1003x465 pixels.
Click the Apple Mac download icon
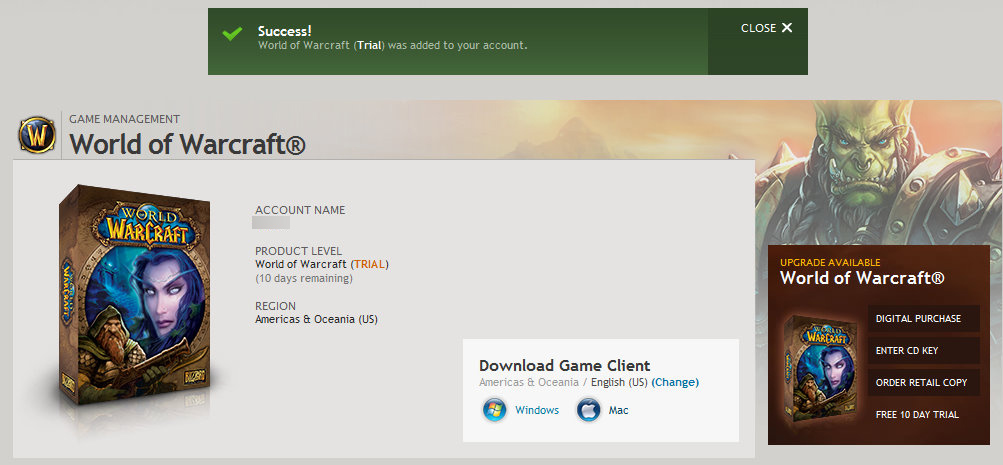coord(588,410)
